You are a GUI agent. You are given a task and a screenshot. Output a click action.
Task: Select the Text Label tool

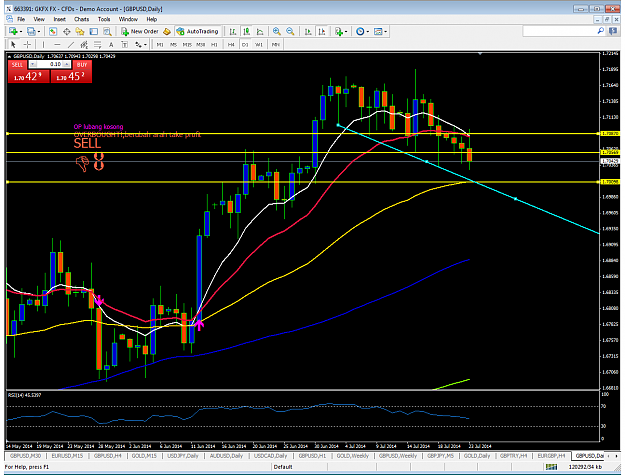[x=125, y=45]
